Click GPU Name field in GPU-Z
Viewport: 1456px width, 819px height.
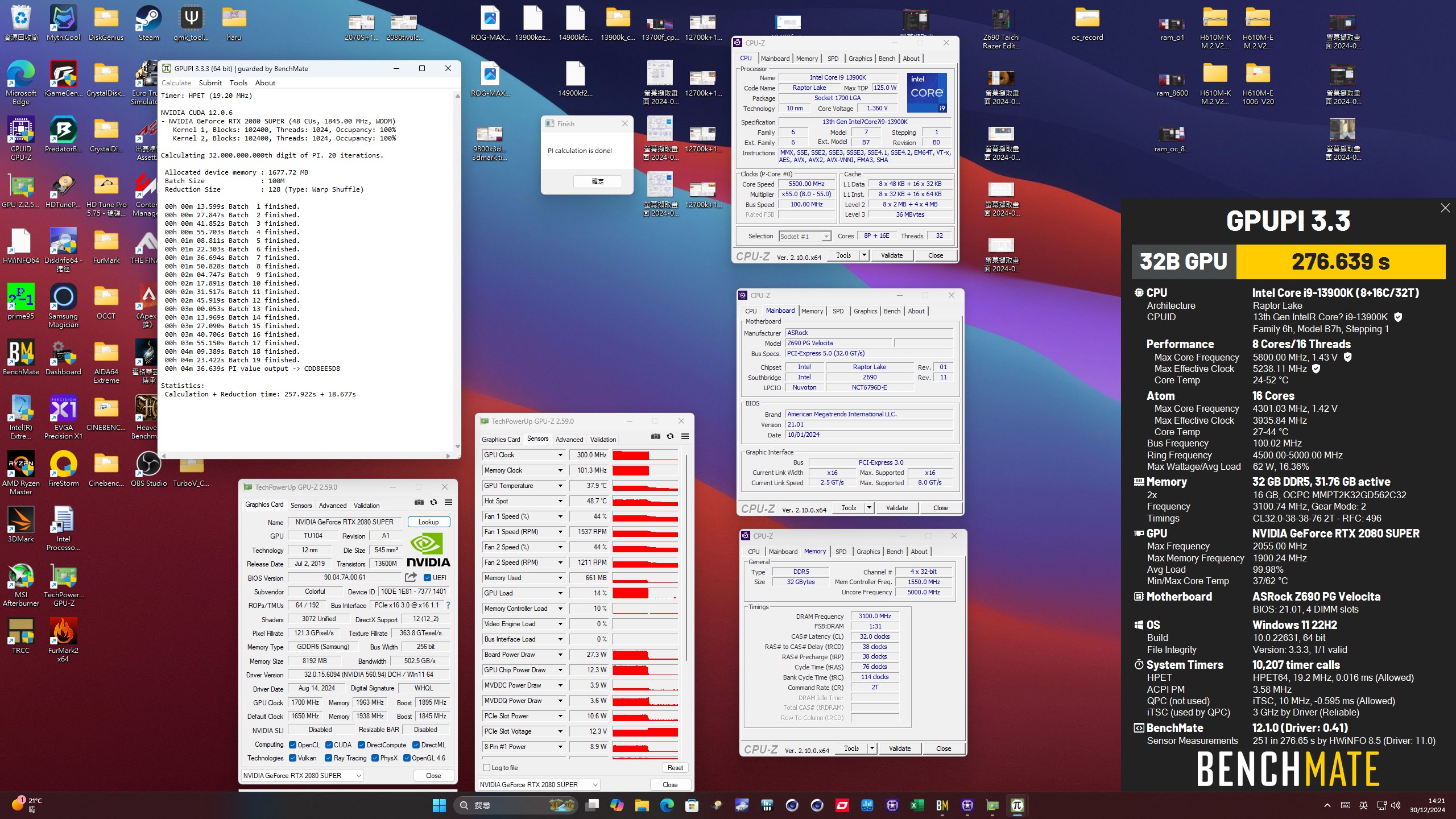tap(344, 522)
